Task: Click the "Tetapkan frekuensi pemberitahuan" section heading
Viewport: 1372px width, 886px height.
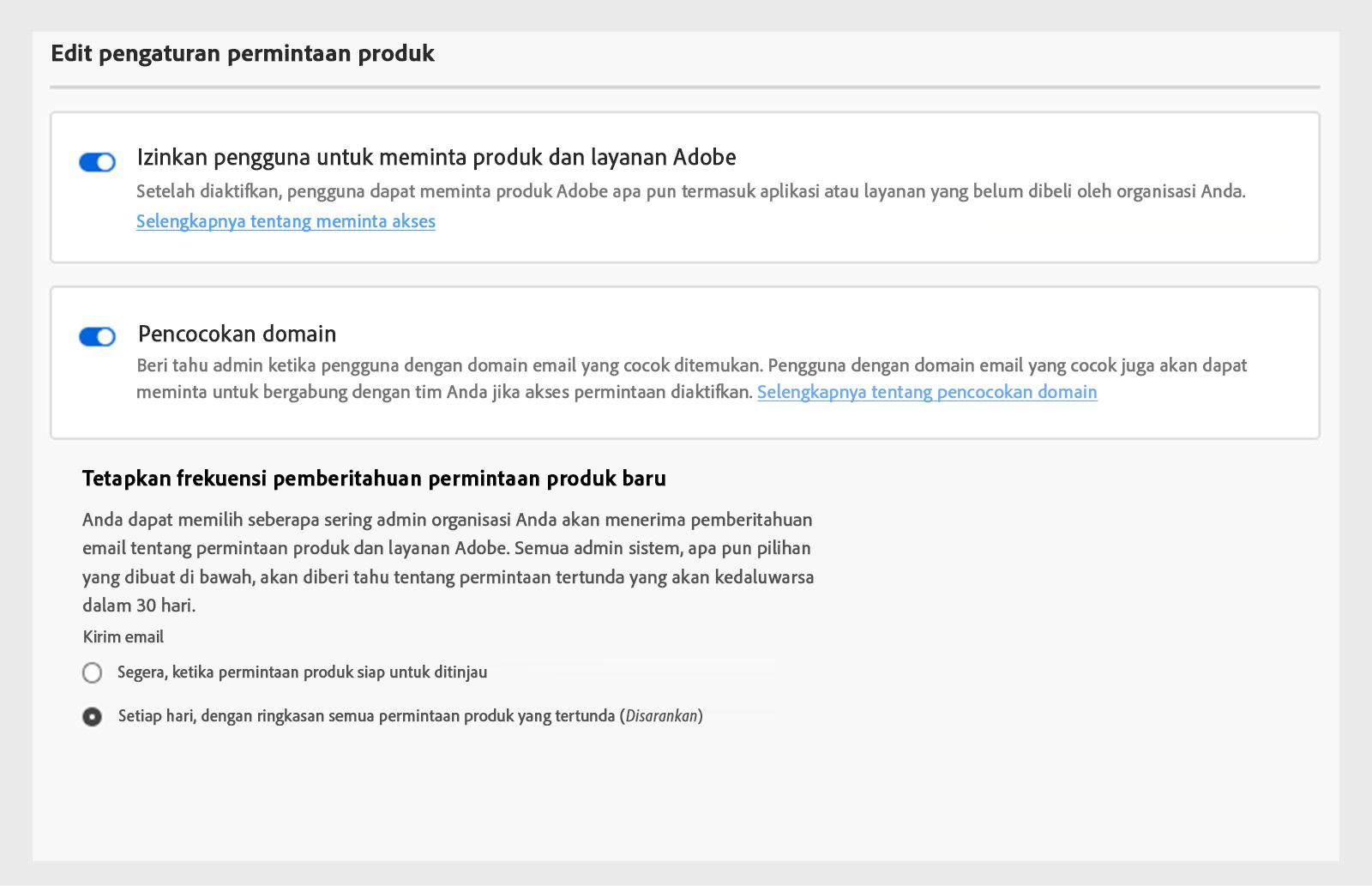Action: pyautogui.click(x=374, y=479)
